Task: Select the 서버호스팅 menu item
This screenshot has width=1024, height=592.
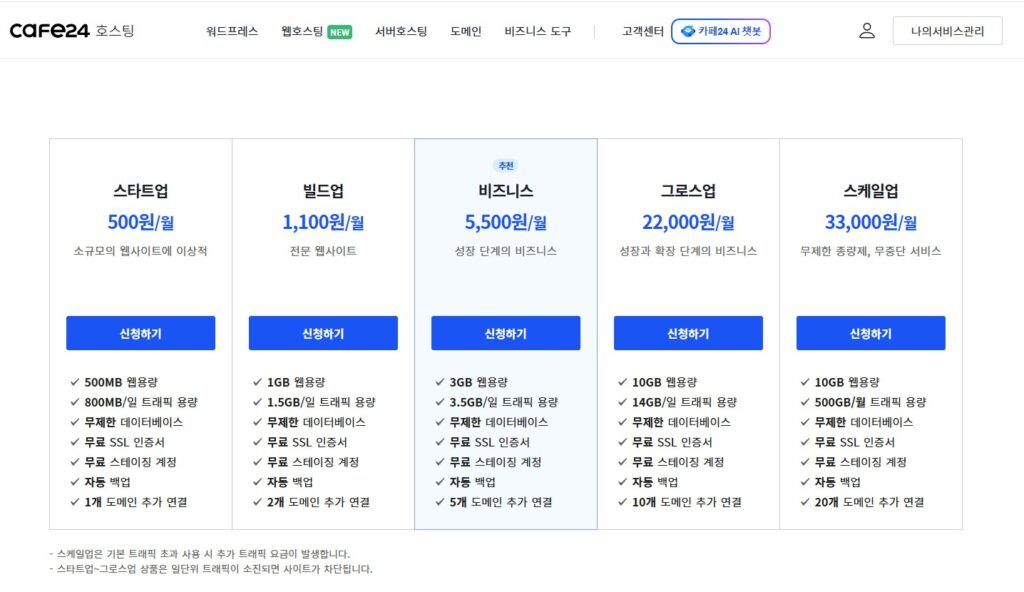Action: point(401,31)
